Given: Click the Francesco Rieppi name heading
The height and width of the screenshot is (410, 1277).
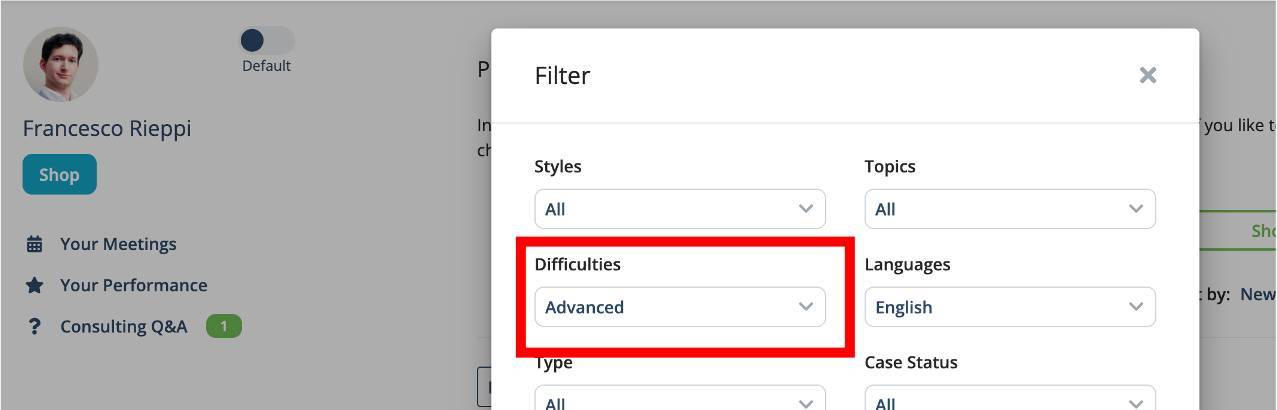Looking at the screenshot, I should [107, 128].
